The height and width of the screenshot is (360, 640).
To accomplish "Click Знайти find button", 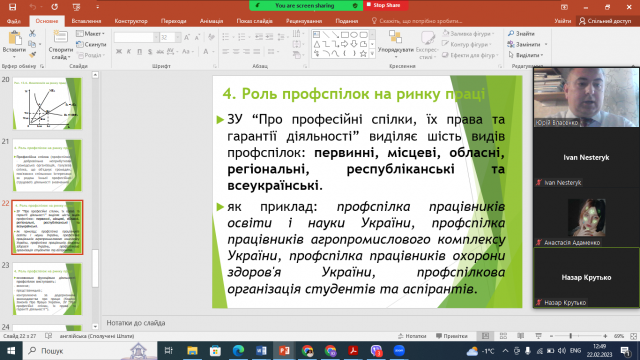I will click(x=521, y=33).
